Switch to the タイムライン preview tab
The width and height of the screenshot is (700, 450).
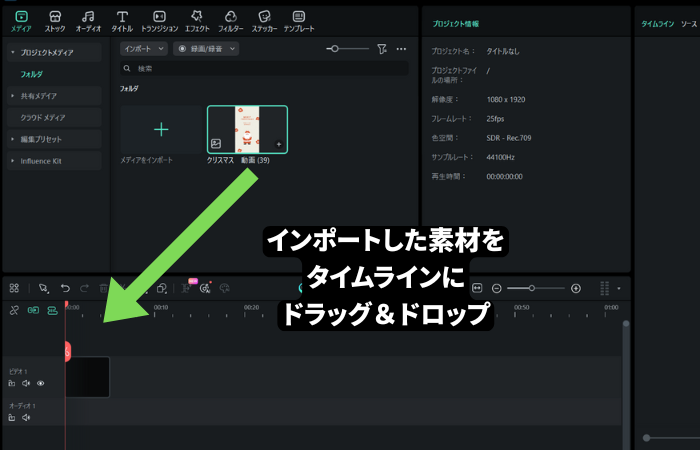[658, 24]
